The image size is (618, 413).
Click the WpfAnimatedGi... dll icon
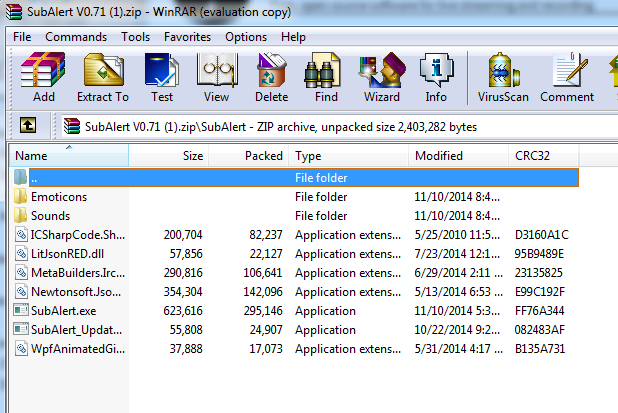click(21, 348)
